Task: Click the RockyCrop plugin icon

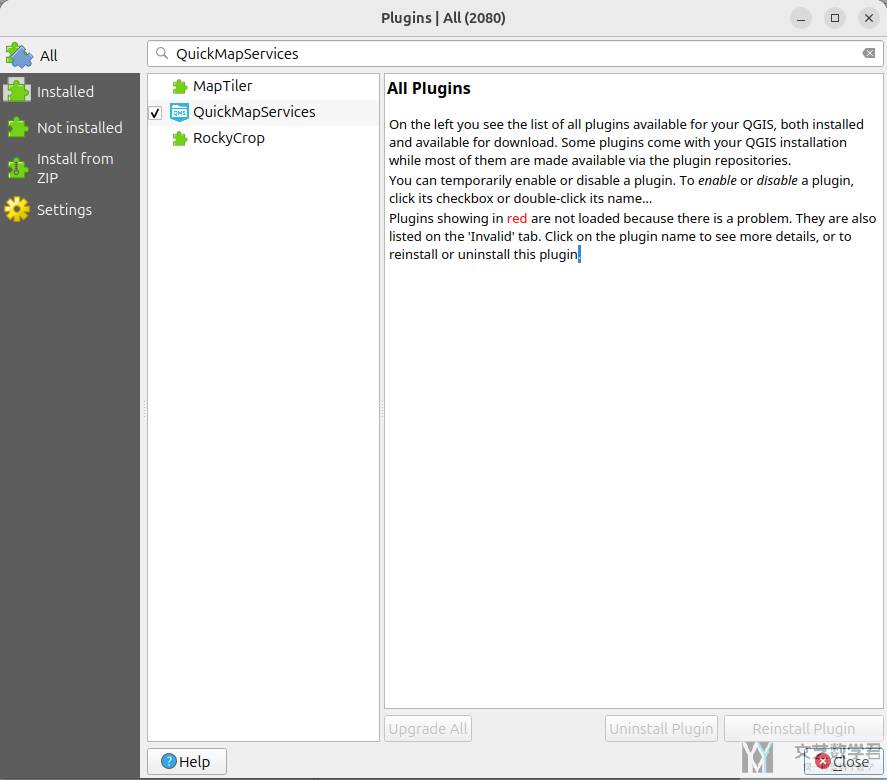Action: coord(180,138)
